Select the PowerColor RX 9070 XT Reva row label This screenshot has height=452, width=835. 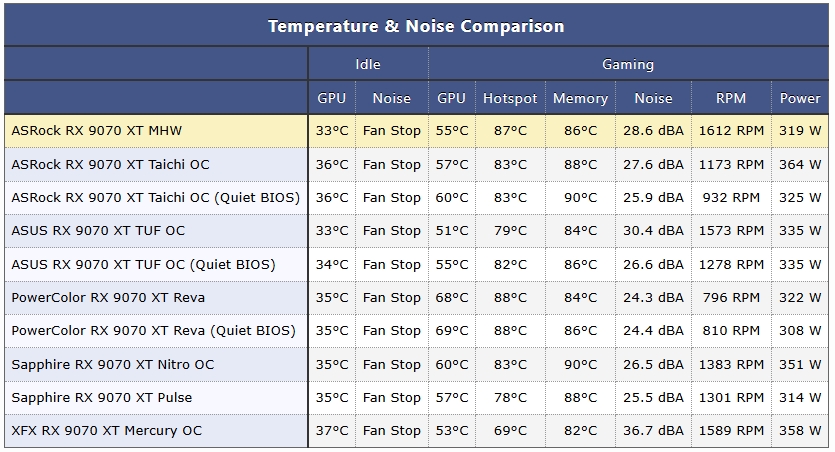(108, 298)
